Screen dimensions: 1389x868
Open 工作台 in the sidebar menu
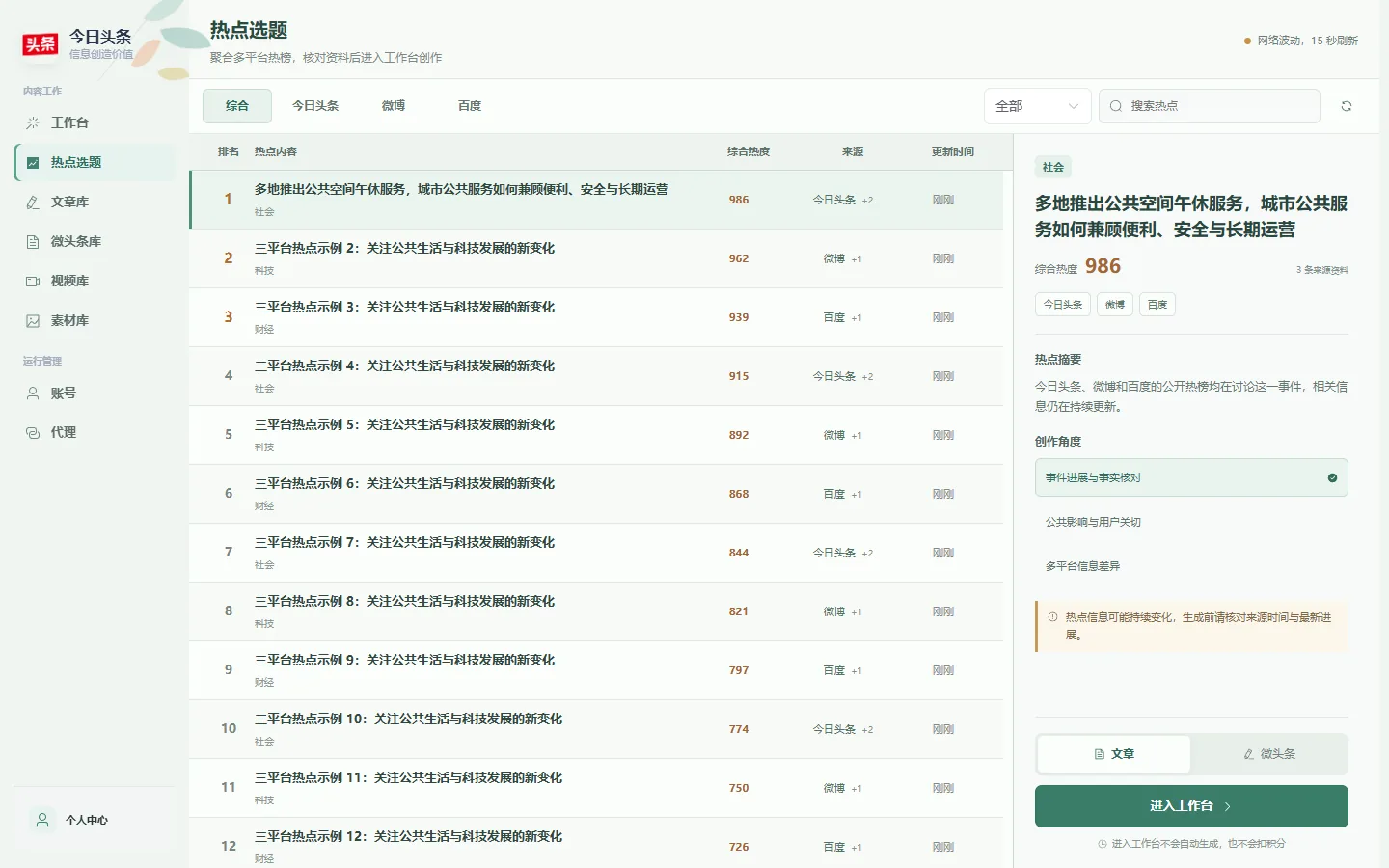tap(95, 122)
